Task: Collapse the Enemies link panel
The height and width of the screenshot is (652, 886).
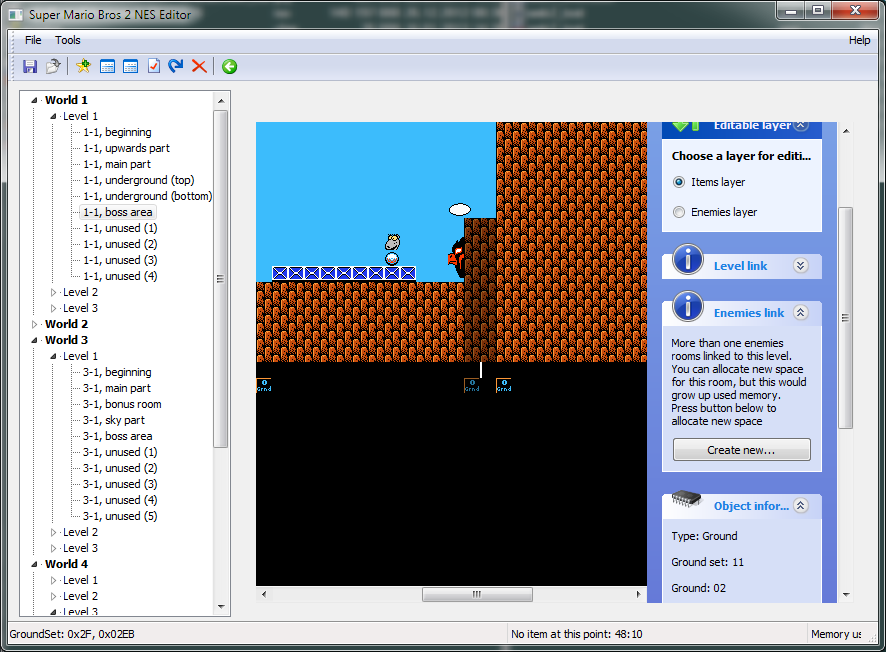Action: 801,312
